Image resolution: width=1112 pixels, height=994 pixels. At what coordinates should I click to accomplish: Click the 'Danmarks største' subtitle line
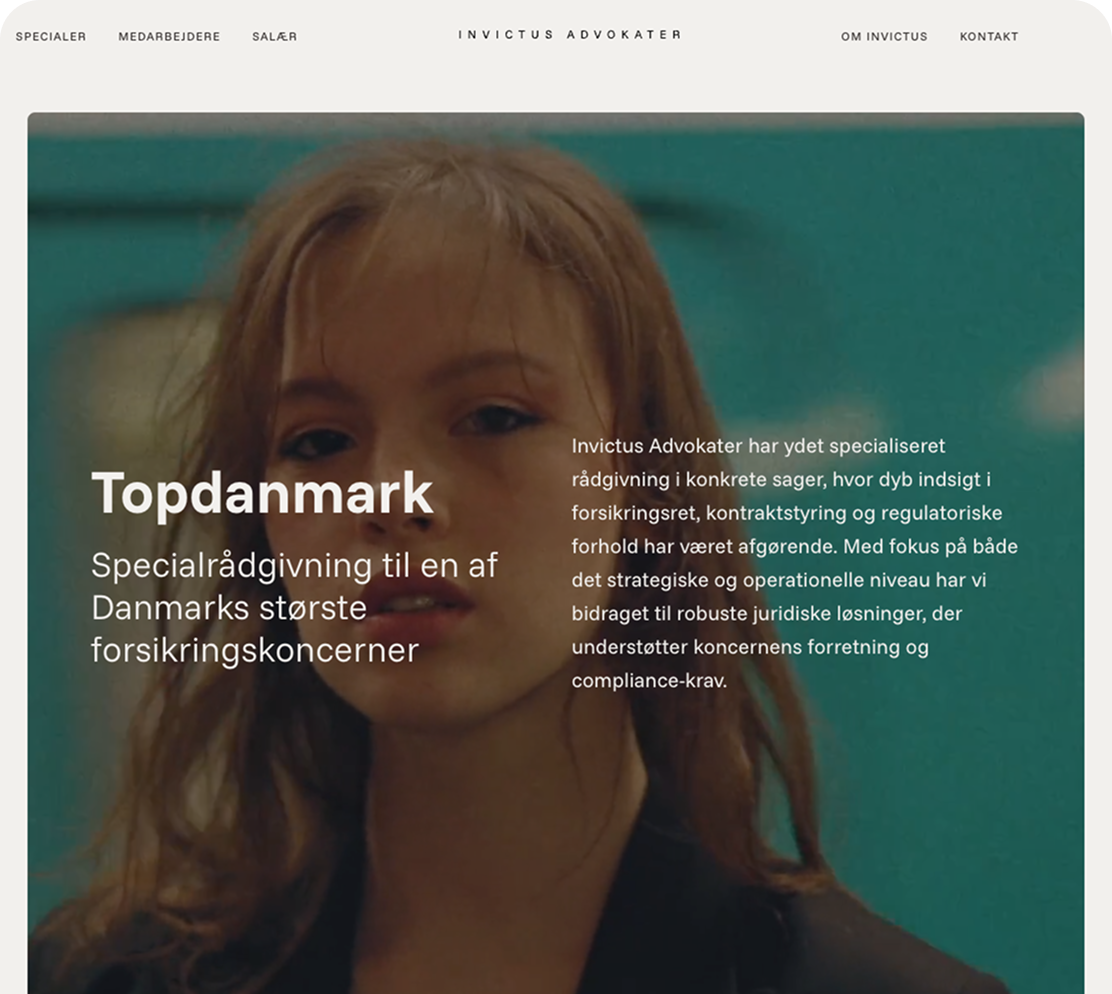pos(229,608)
